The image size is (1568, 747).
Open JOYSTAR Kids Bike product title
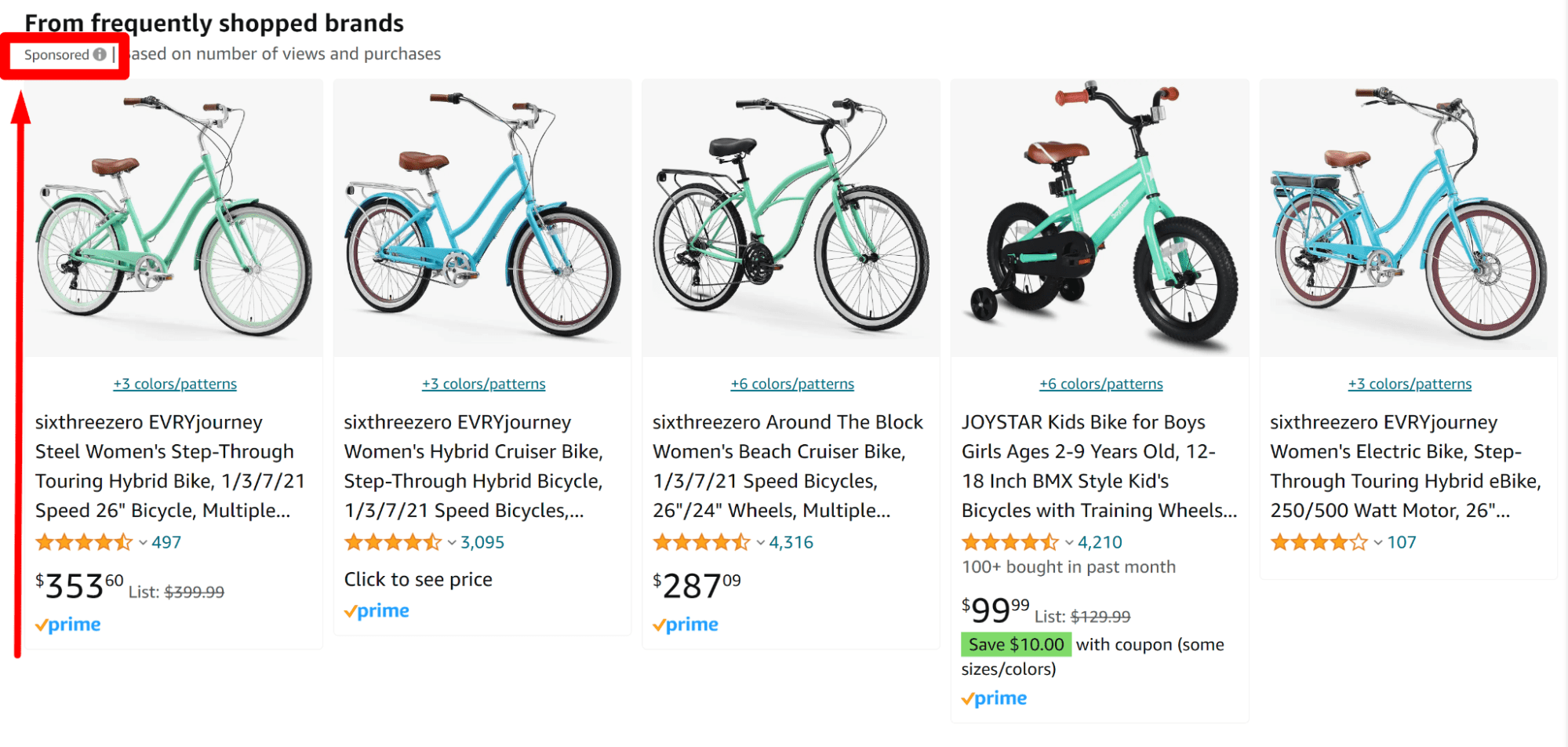pyautogui.click(x=1098, y=466)
